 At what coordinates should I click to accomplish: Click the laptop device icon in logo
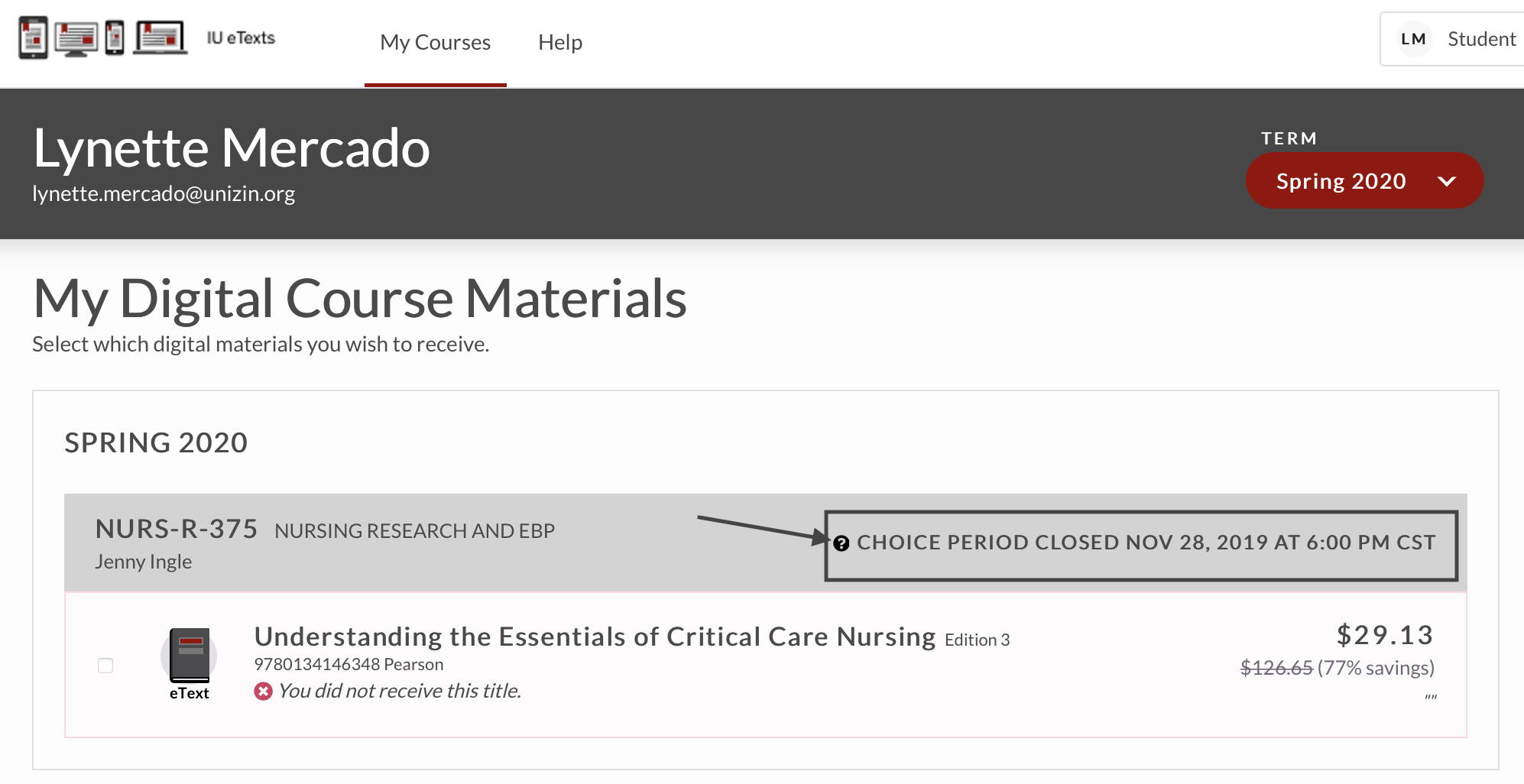[x=161, y=37]
